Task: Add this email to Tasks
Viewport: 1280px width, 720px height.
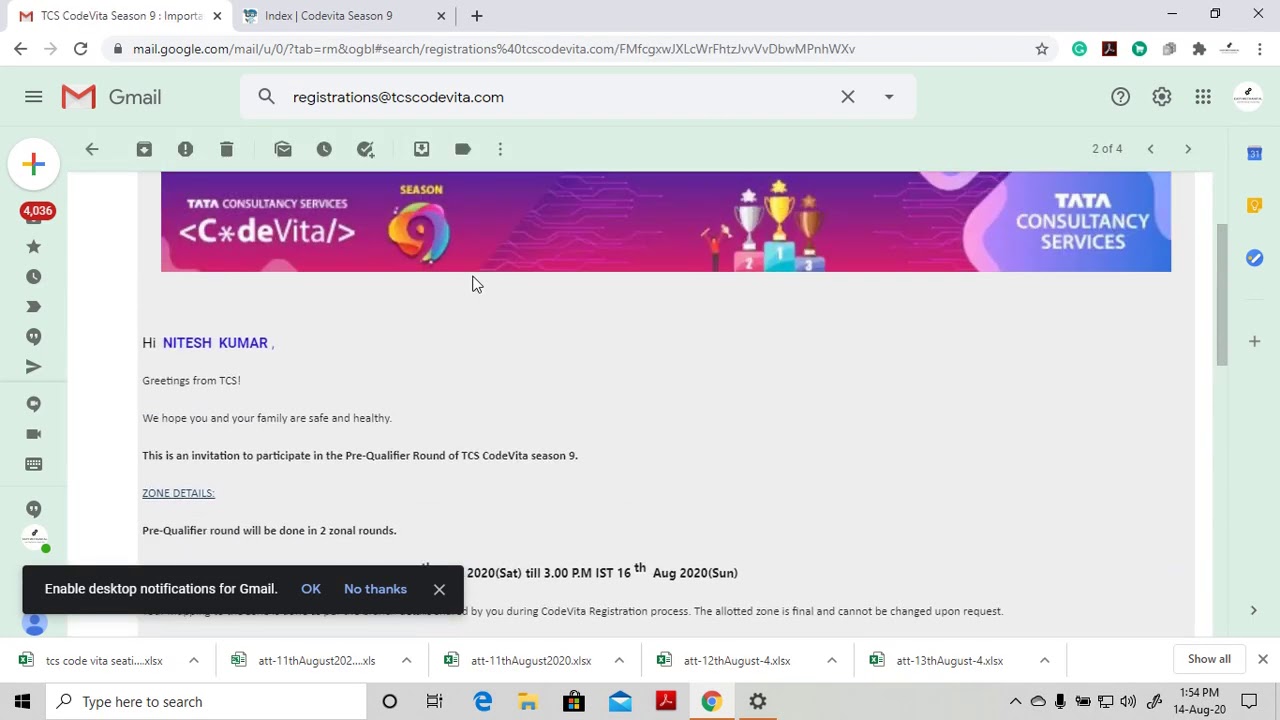Action: pos(365,149)
